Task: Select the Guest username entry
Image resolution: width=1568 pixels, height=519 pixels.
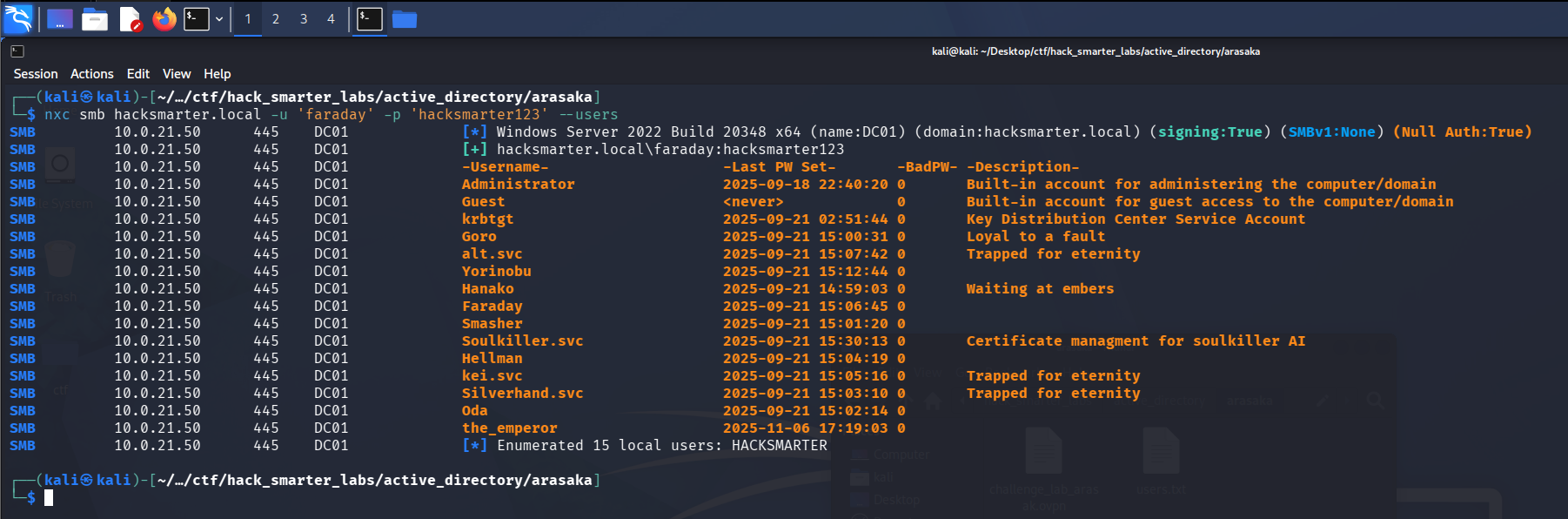Action: coord(483,201)
